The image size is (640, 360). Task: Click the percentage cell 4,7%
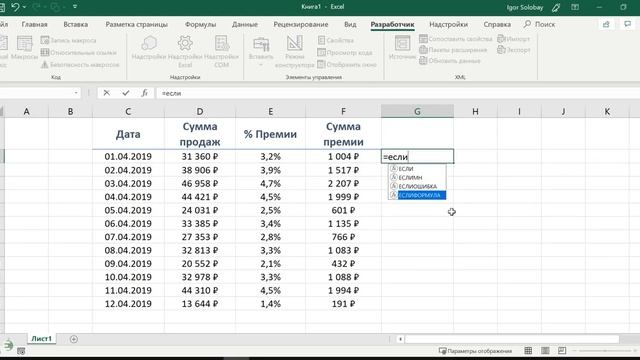click(x=270, y=183)
